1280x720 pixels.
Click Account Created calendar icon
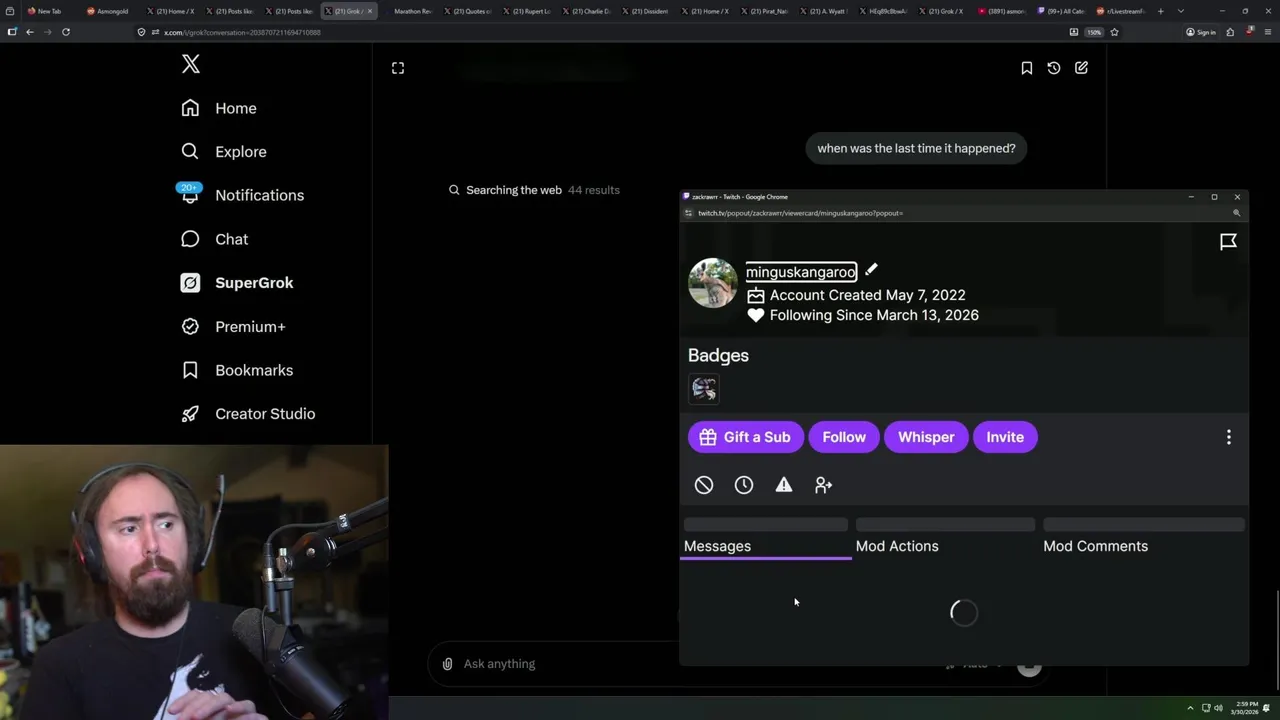[756, 295]
